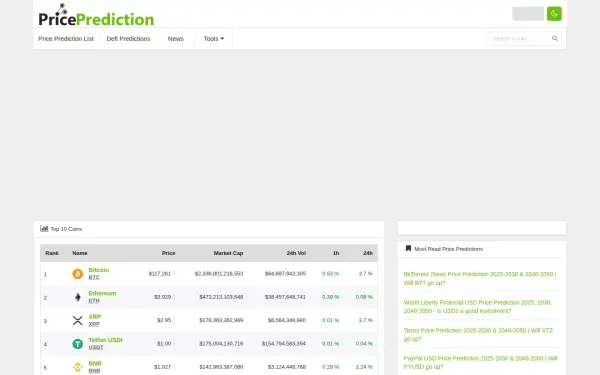Open Price Prediction List menu item
The height and width of the screenshot is (375, 600).
pos(66,39)
